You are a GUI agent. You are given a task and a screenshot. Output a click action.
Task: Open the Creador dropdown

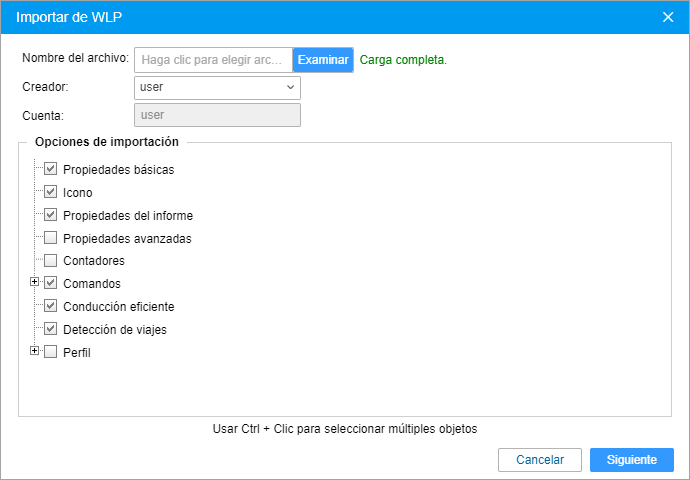click(217, 87)
